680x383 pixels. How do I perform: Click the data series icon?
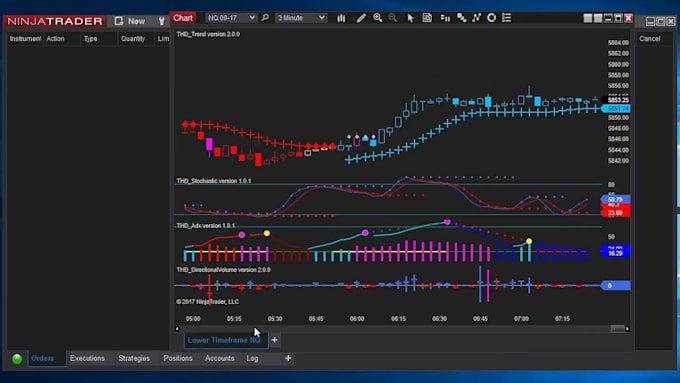pyautogui.click(x=461, y=18)
